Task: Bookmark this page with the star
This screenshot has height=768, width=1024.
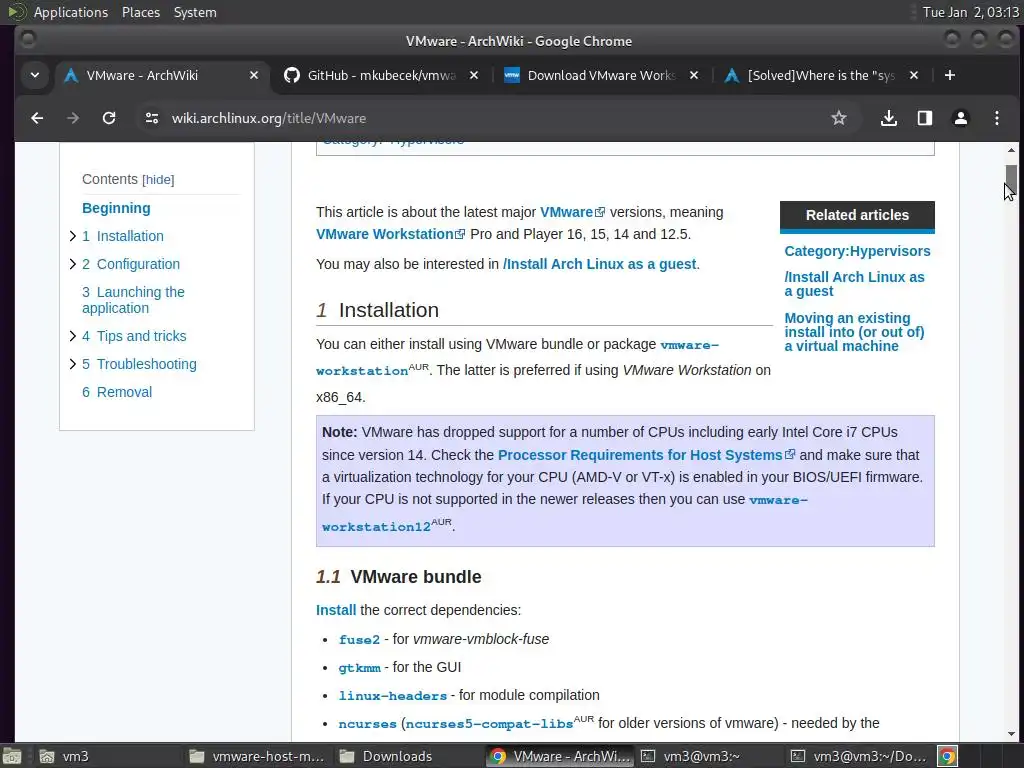Action: [x=839, y=118]
